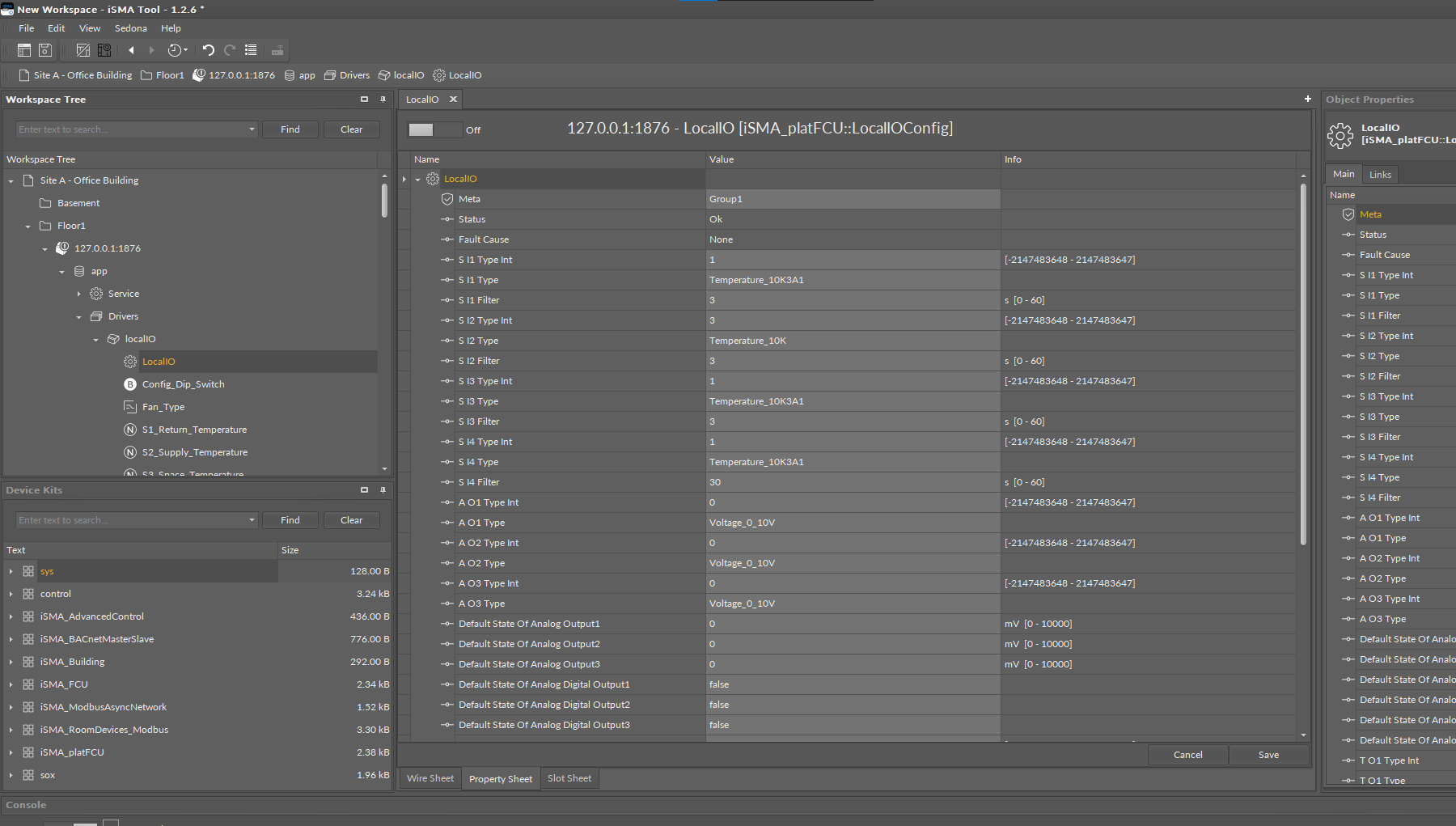Click the plus icon to add tab
Image resolution: width=1456 pixels, height=826 pixels.
click(x=1307, y=99)
